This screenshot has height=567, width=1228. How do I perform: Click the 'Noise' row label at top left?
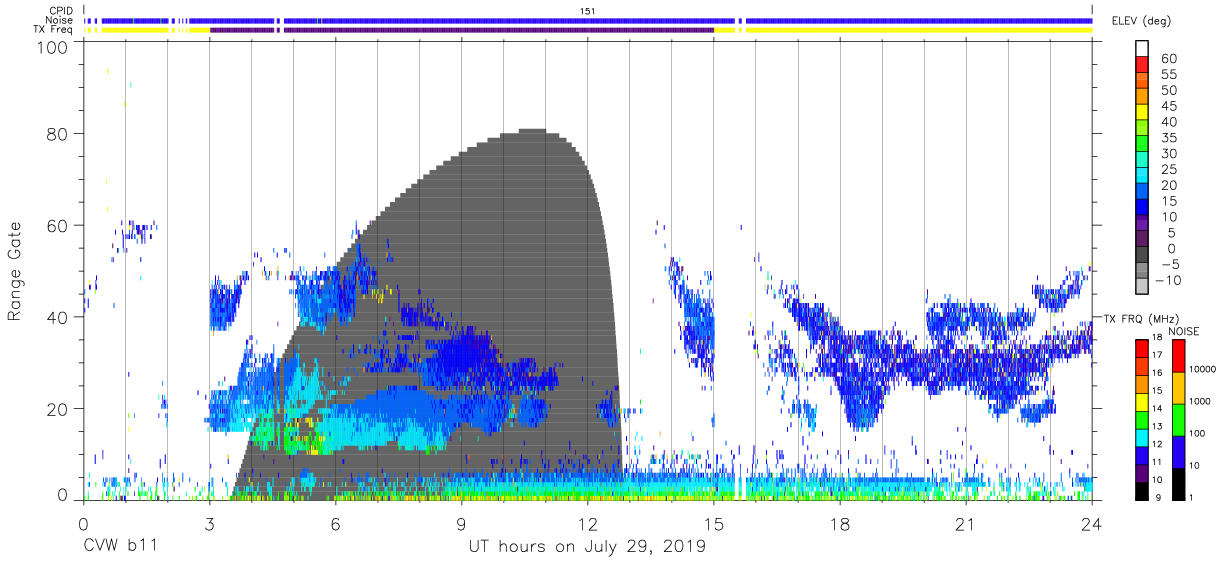pos(60,20)
